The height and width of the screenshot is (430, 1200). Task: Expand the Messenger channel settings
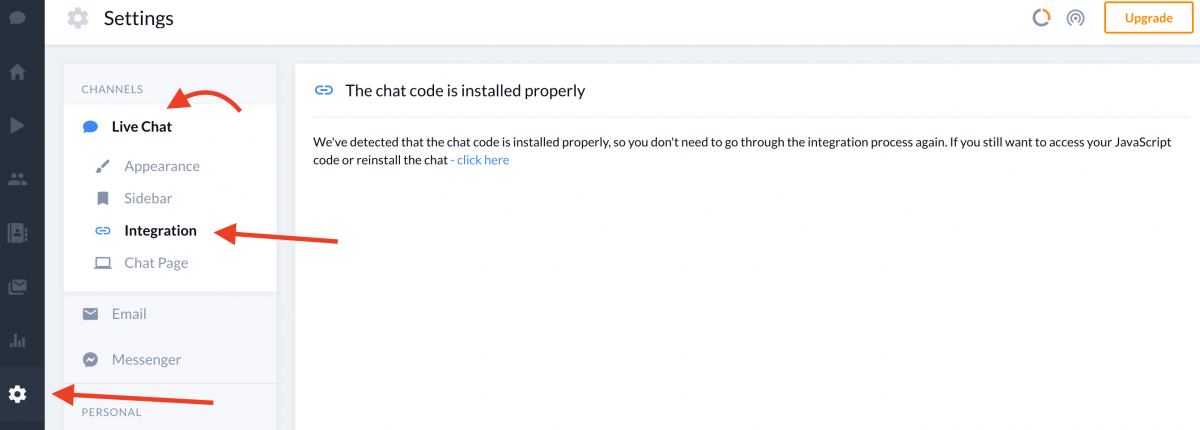pyautogui.click(x=170, y=359)
